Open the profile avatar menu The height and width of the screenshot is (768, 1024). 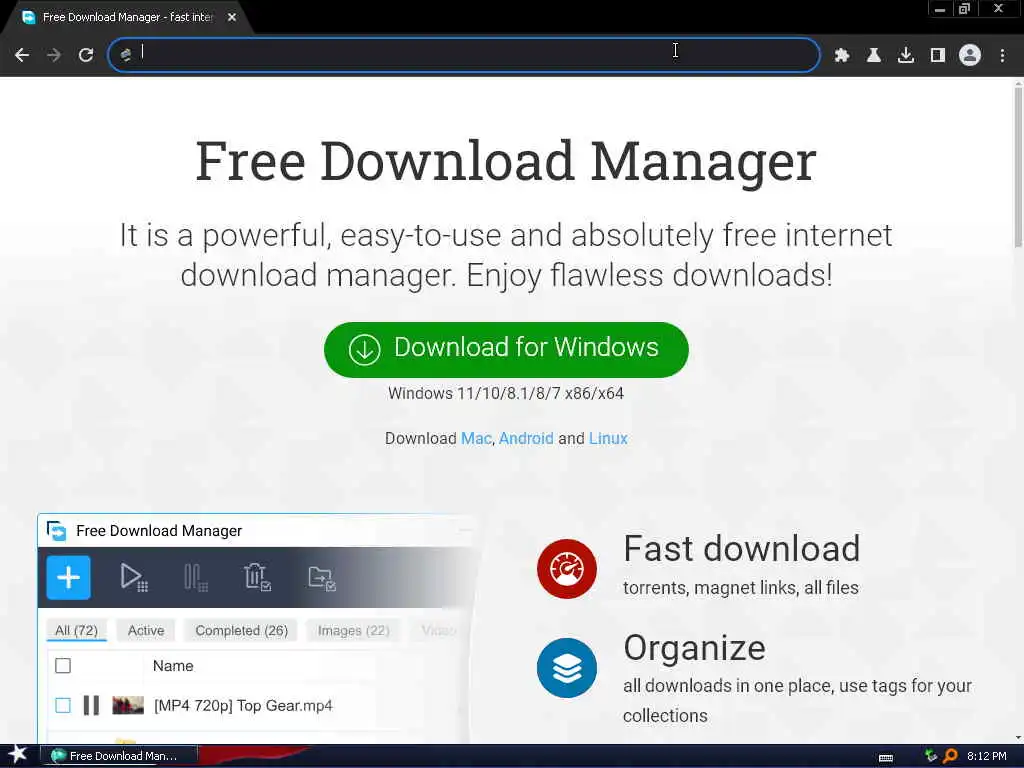click(x=970, y=55)
